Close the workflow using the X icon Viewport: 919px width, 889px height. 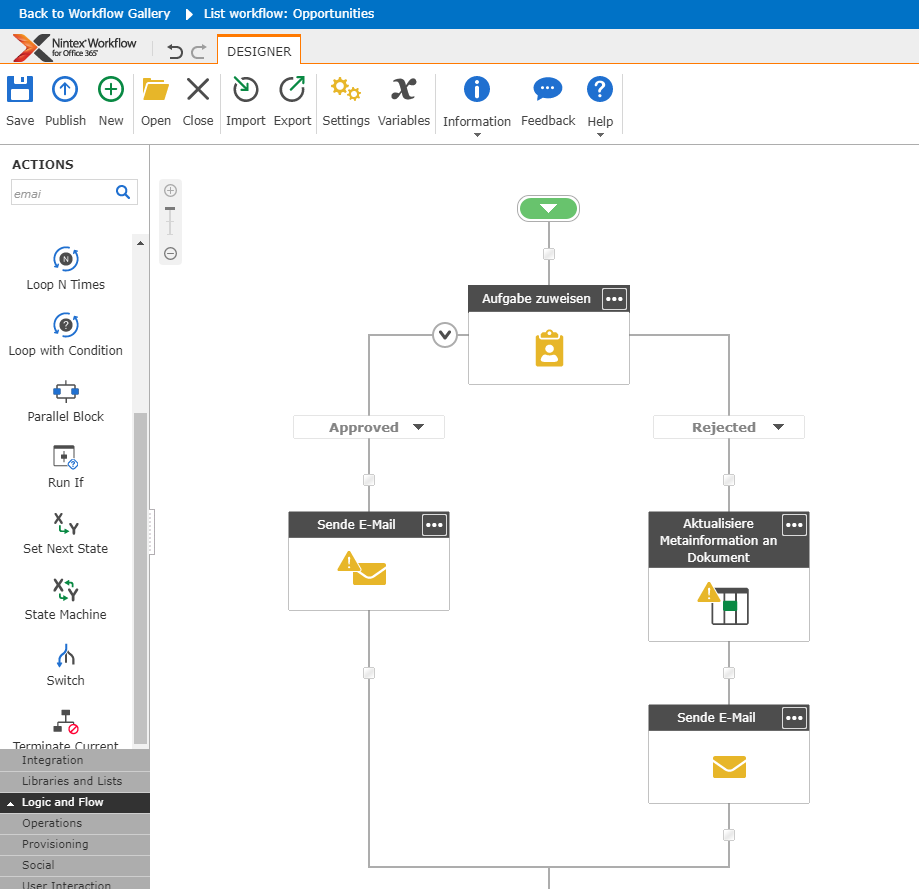tap(198, 101)
